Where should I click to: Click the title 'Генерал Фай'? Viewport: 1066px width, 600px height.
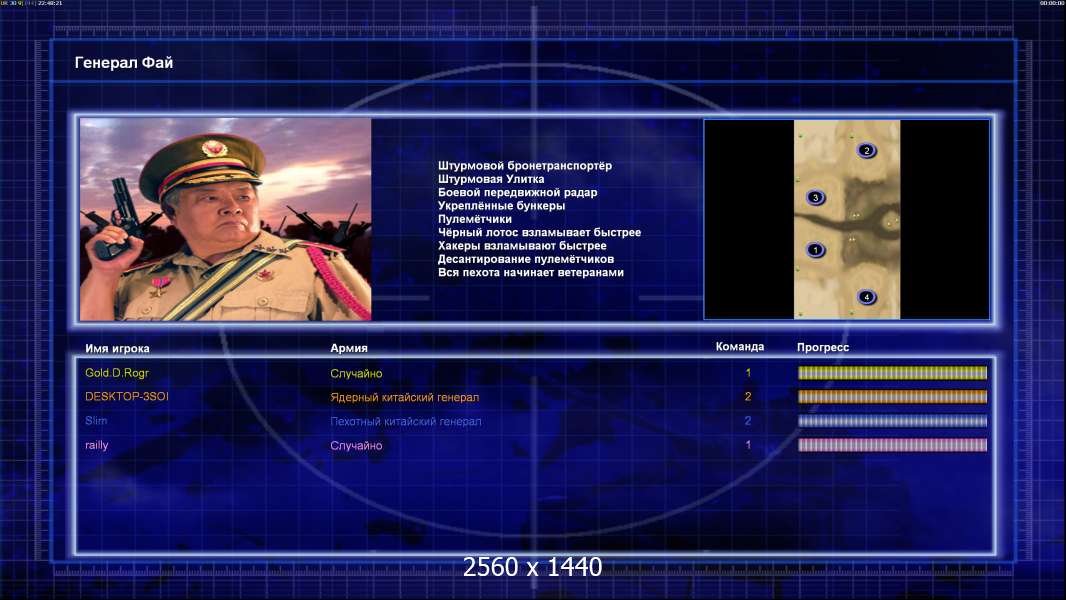124,63
